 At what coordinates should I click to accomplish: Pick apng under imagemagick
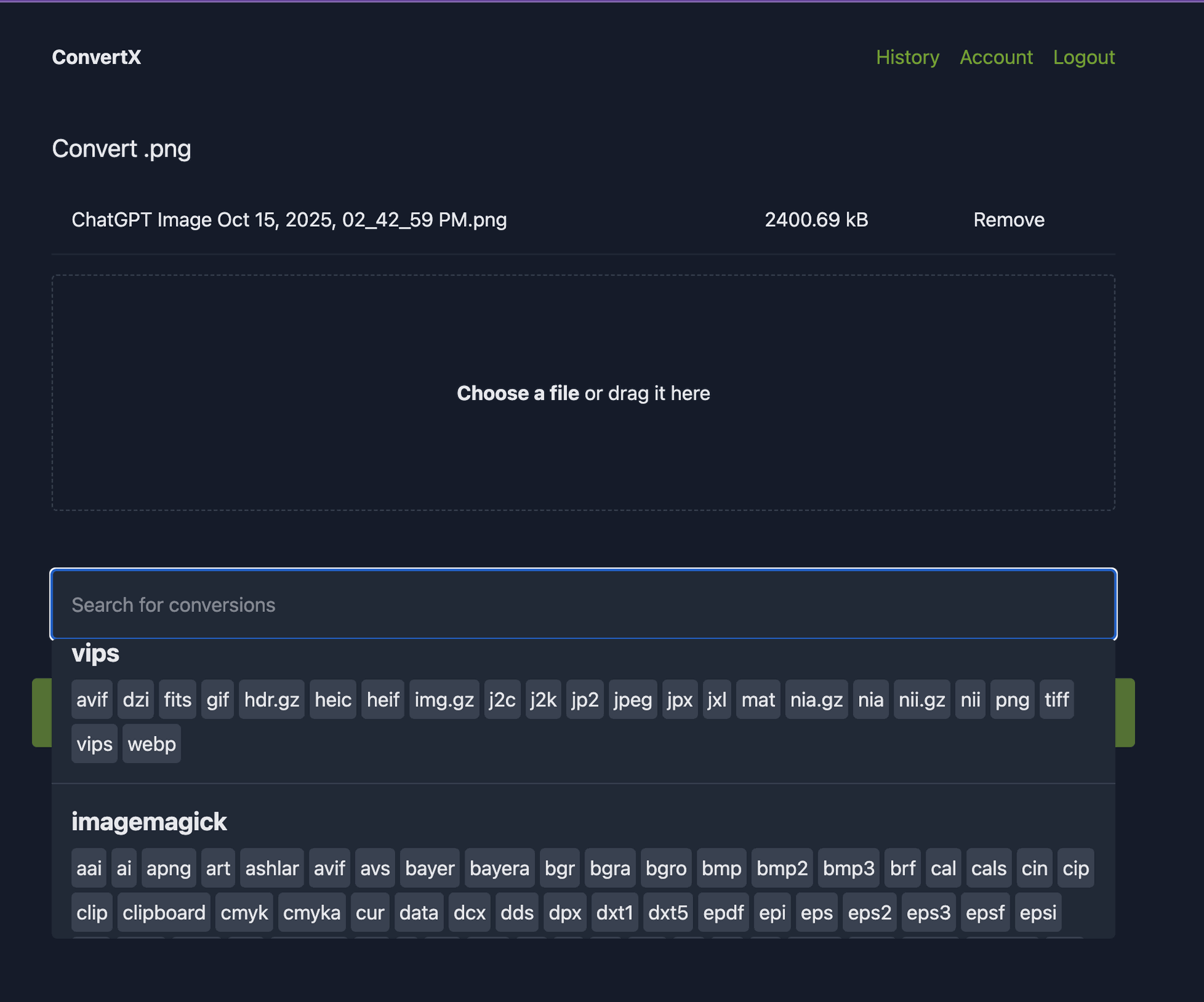[x=168, y=868]
